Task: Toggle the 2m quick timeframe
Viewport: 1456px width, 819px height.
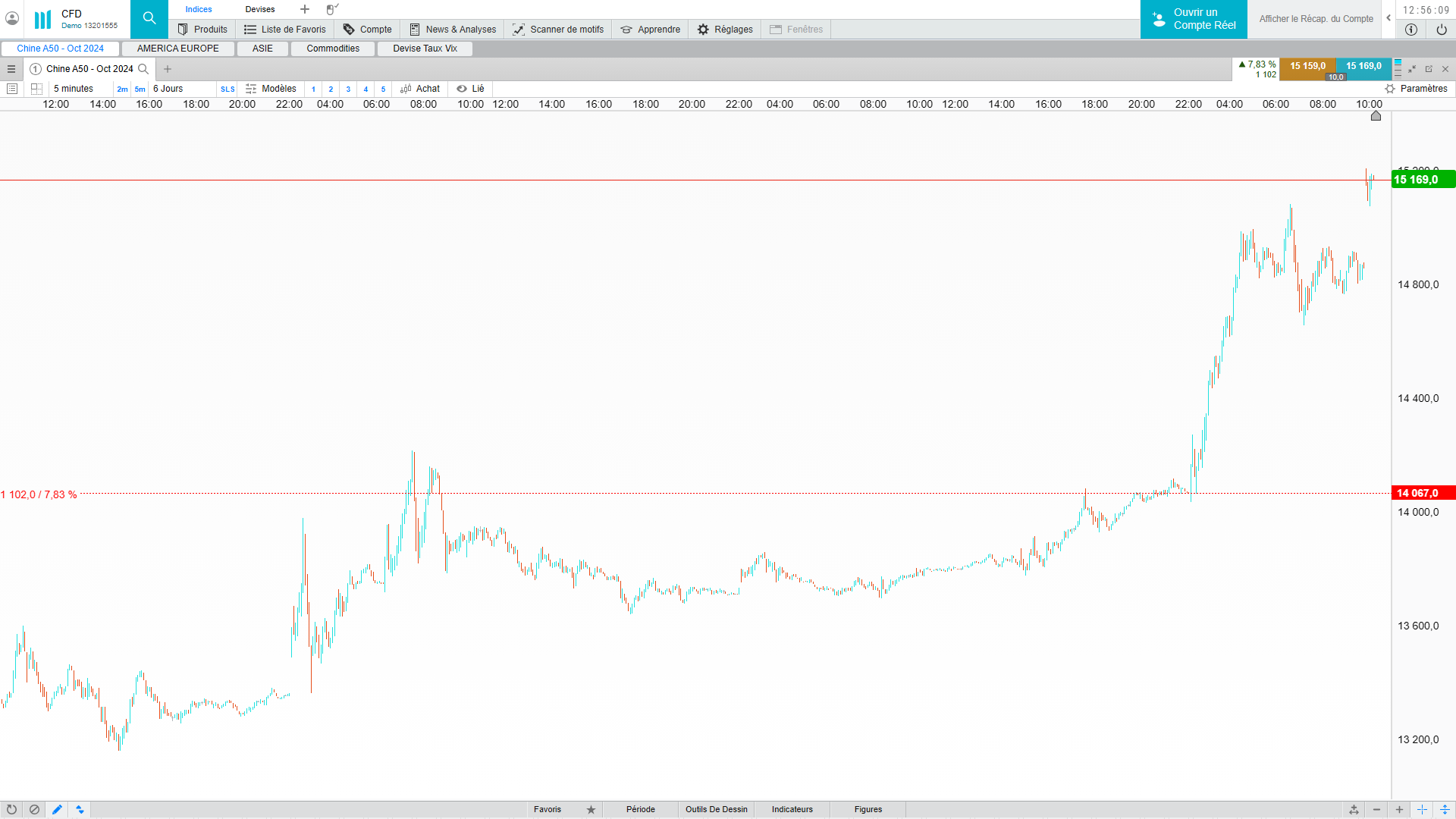Action: pyautogui.click(x=122, y=89)
